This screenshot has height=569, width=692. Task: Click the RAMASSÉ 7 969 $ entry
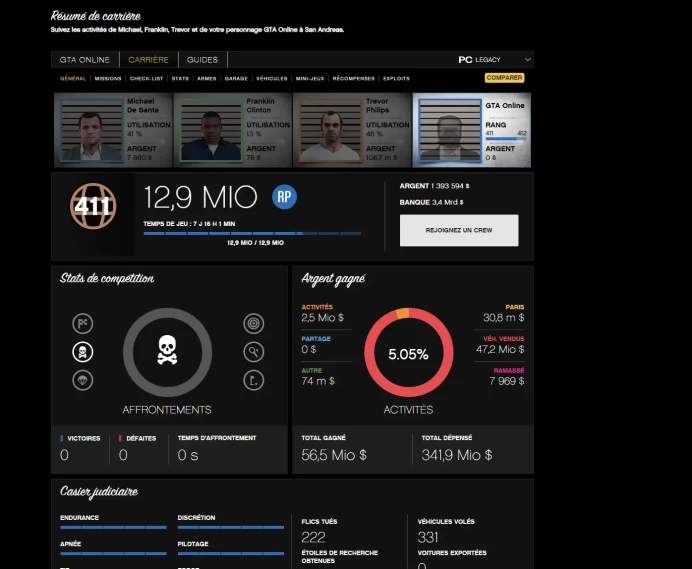coord(507,377)
